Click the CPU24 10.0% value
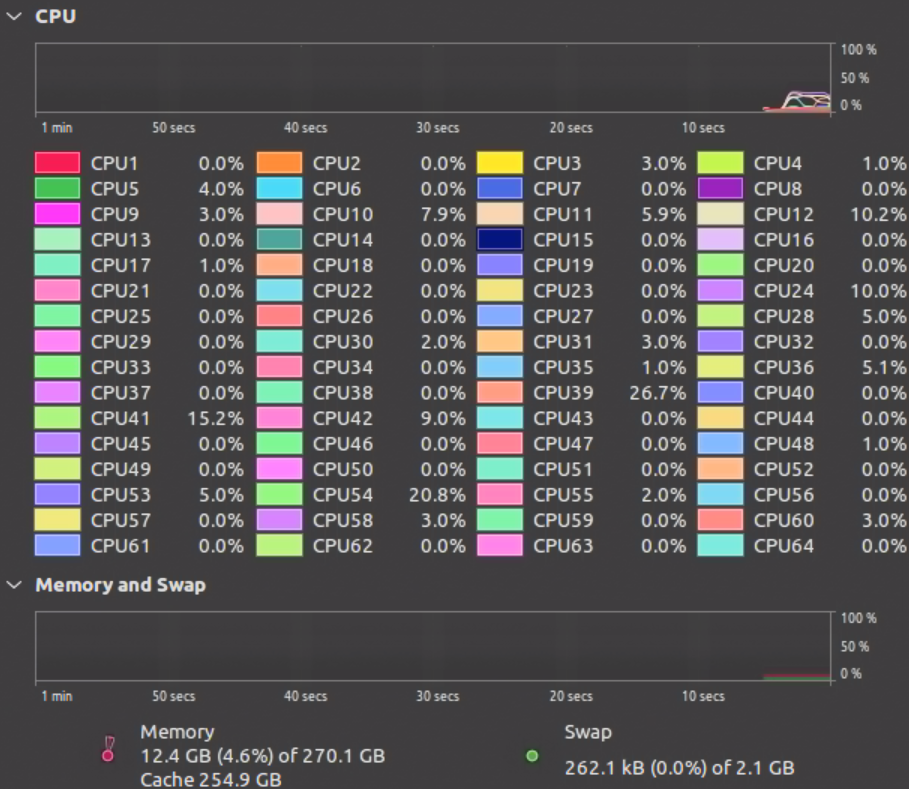This screenshot has height=789, width=909. [878, 291]
